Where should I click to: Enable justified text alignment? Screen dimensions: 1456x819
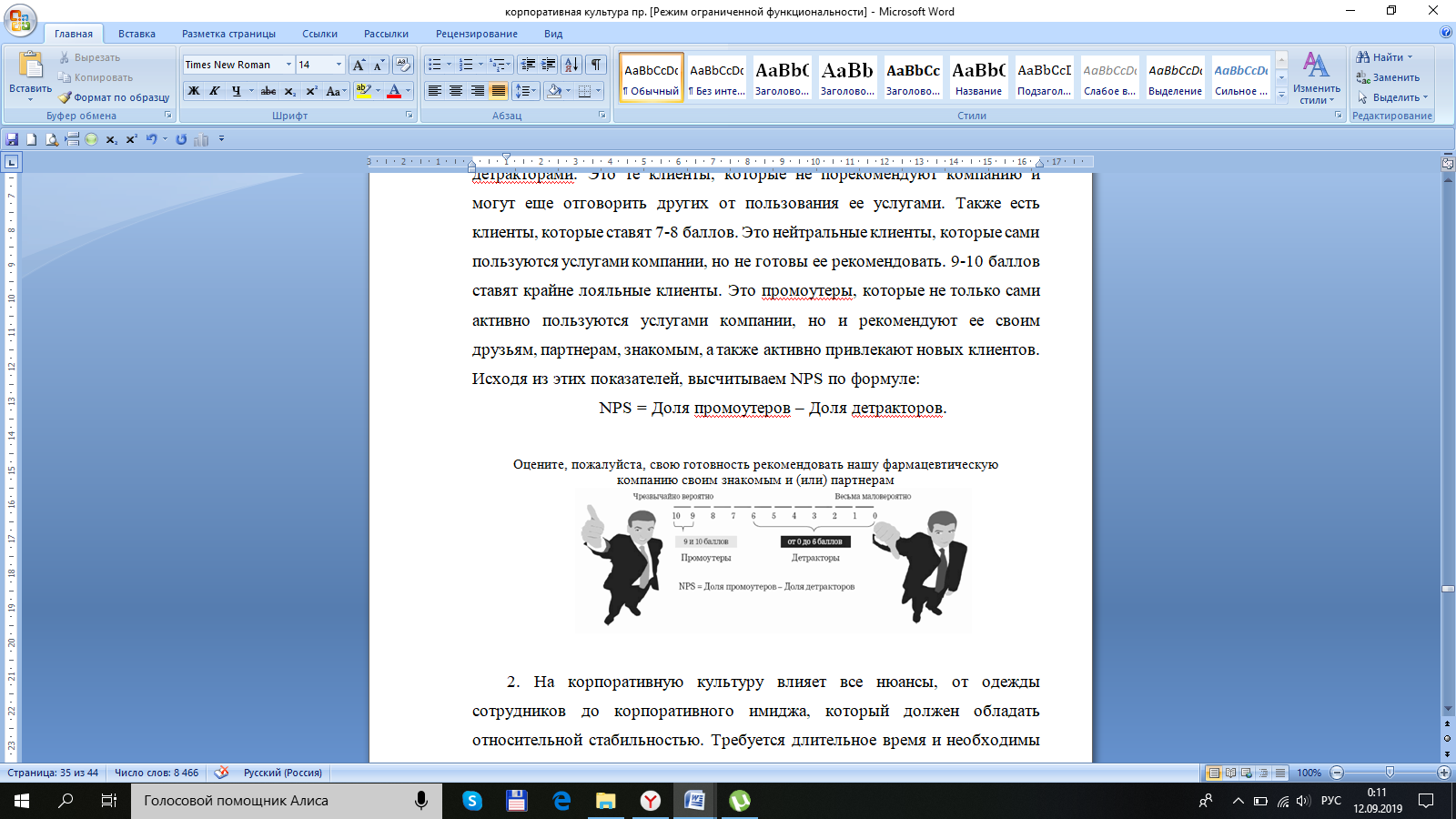(499, 91)
